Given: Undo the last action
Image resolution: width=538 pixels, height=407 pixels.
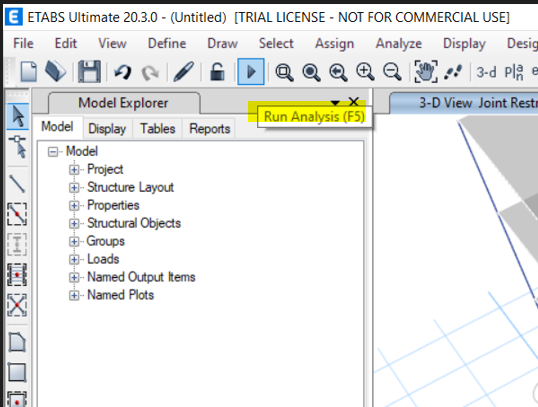Looking at the screenshot, I should tap(122, 72).
